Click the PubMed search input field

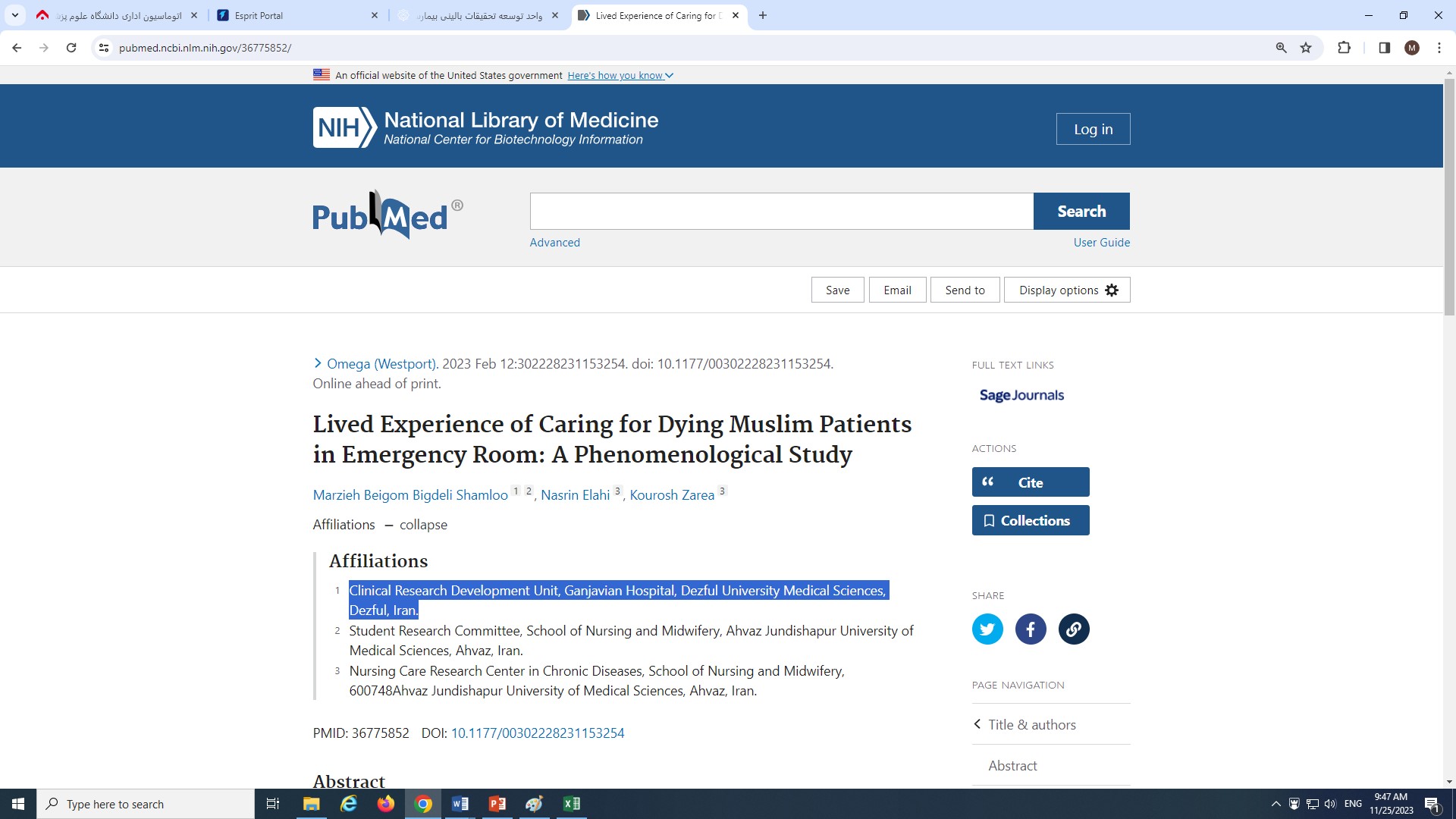[x=781, y=211]
